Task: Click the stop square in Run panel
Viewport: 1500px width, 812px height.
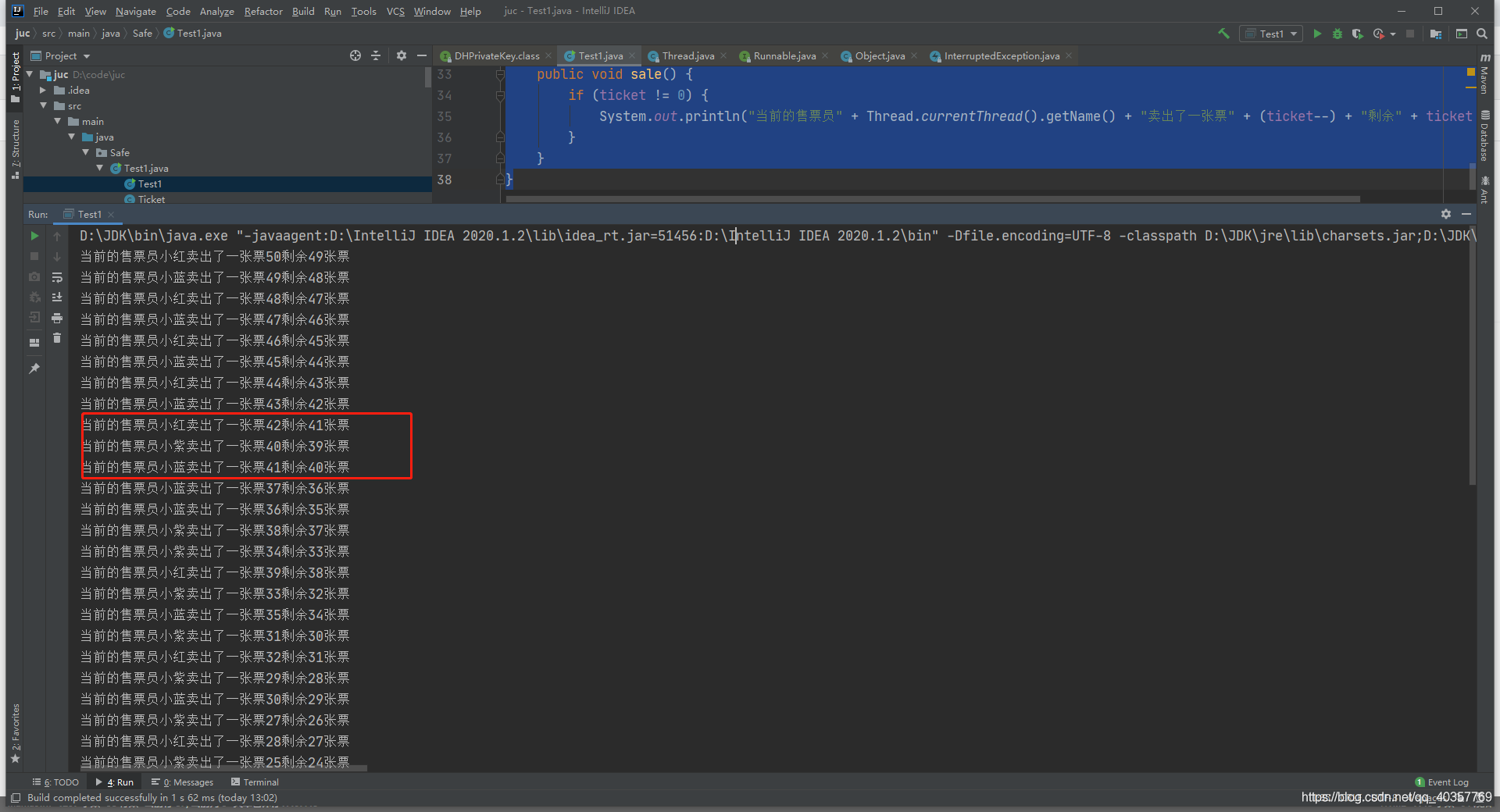Action: coord(34,256)
